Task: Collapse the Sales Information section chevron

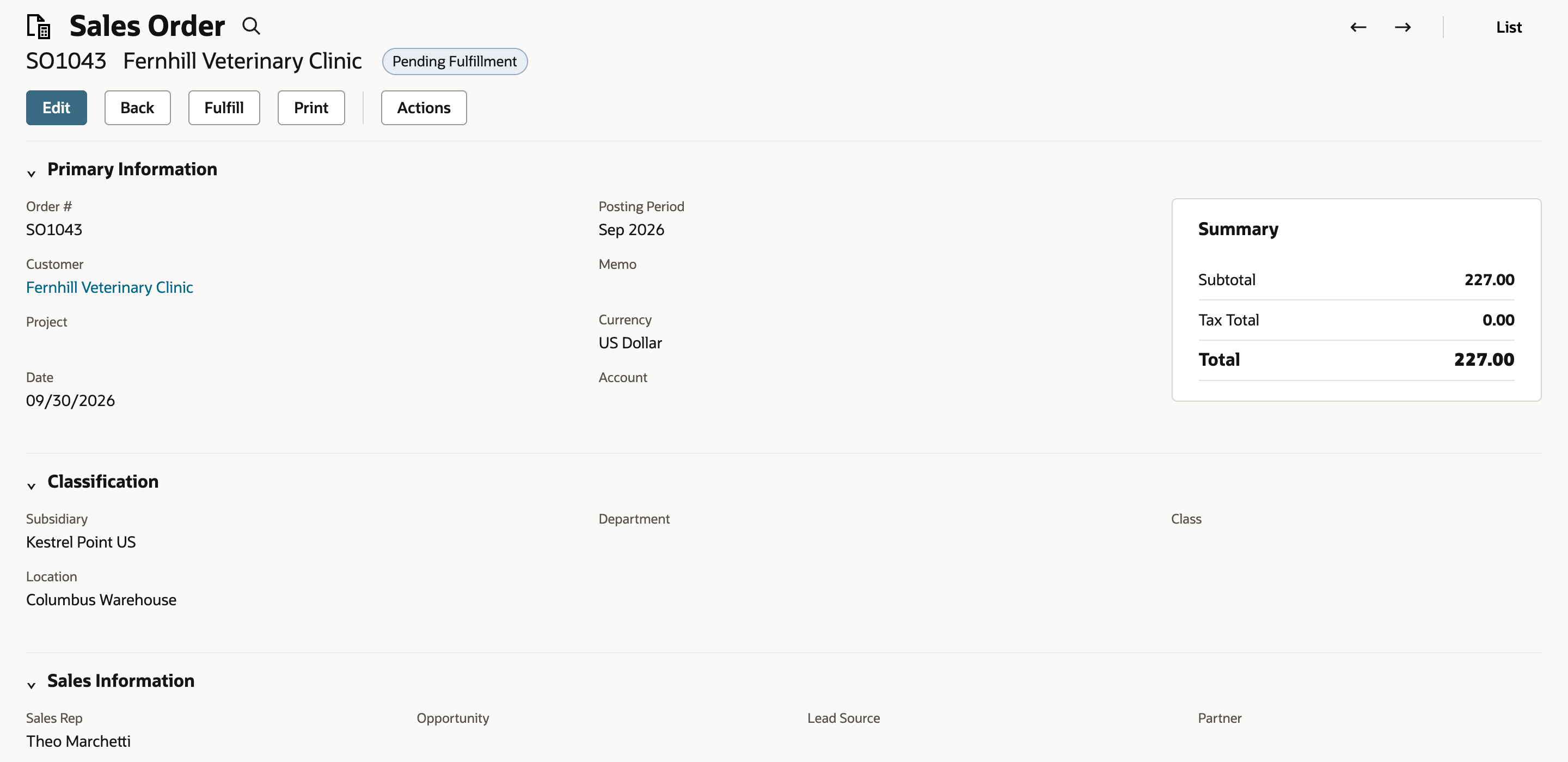Action: (x=32, y=685)
